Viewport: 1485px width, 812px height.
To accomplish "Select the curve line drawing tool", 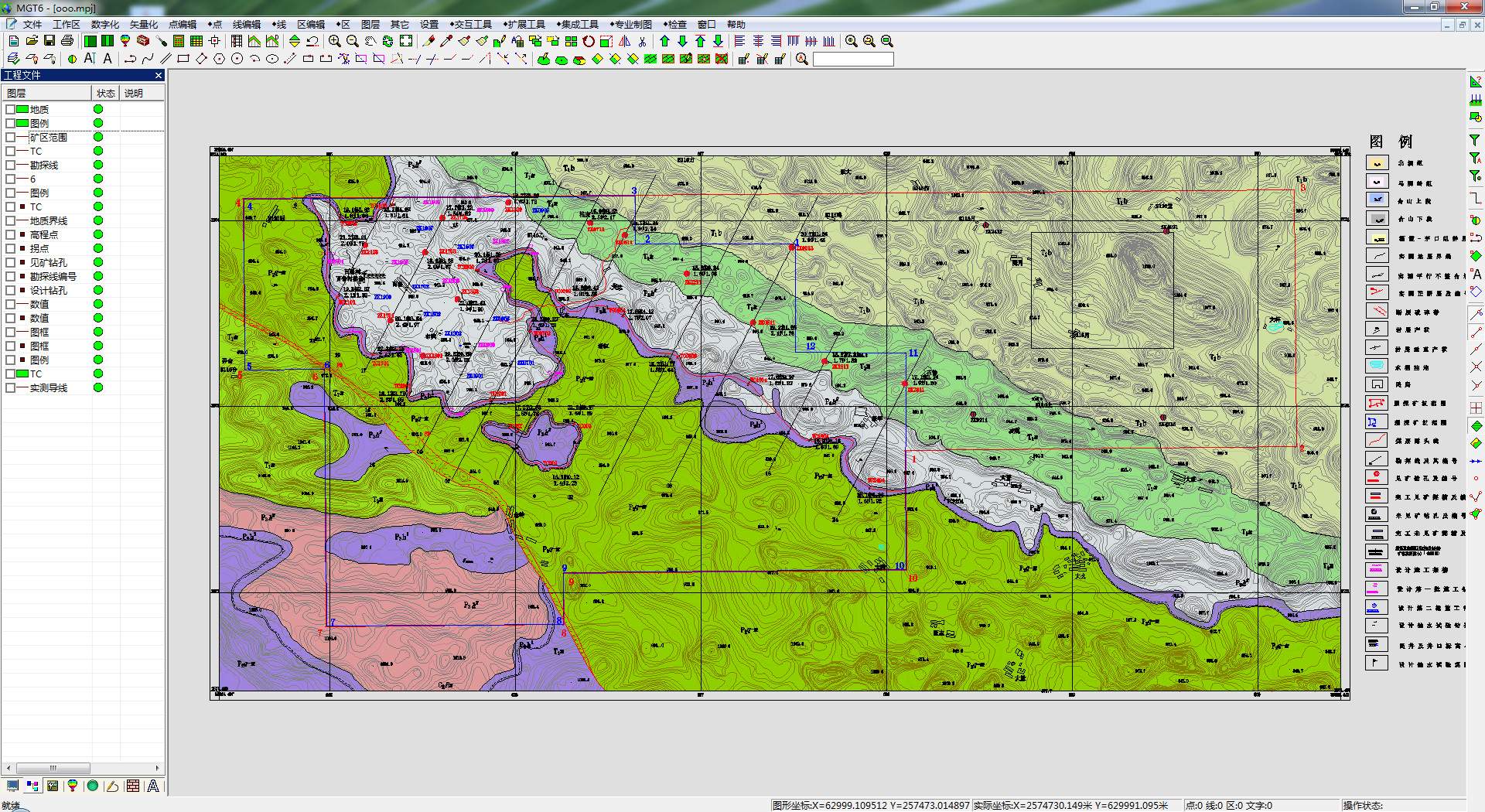I will (x=148, y=59).
